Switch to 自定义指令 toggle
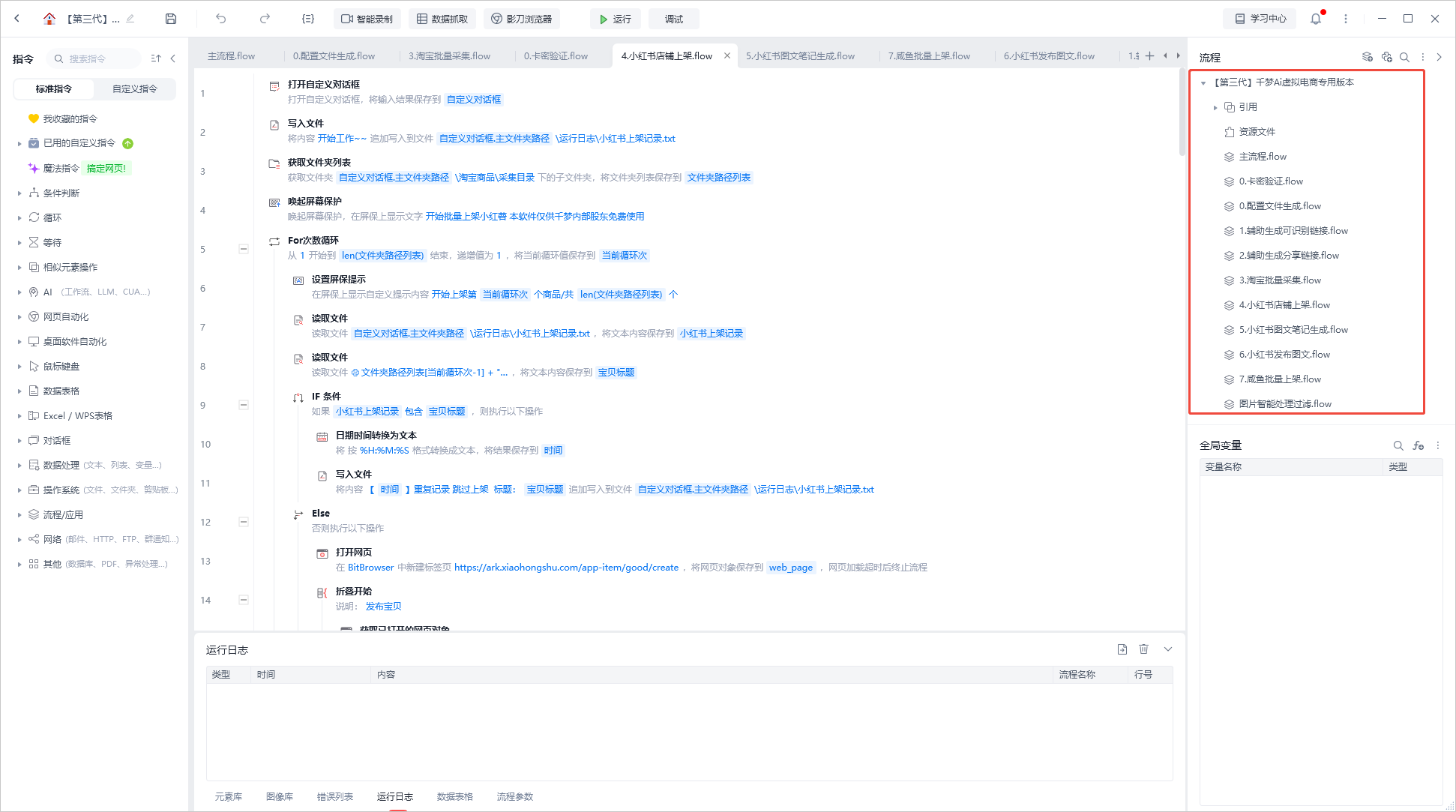 coord(135,88)
